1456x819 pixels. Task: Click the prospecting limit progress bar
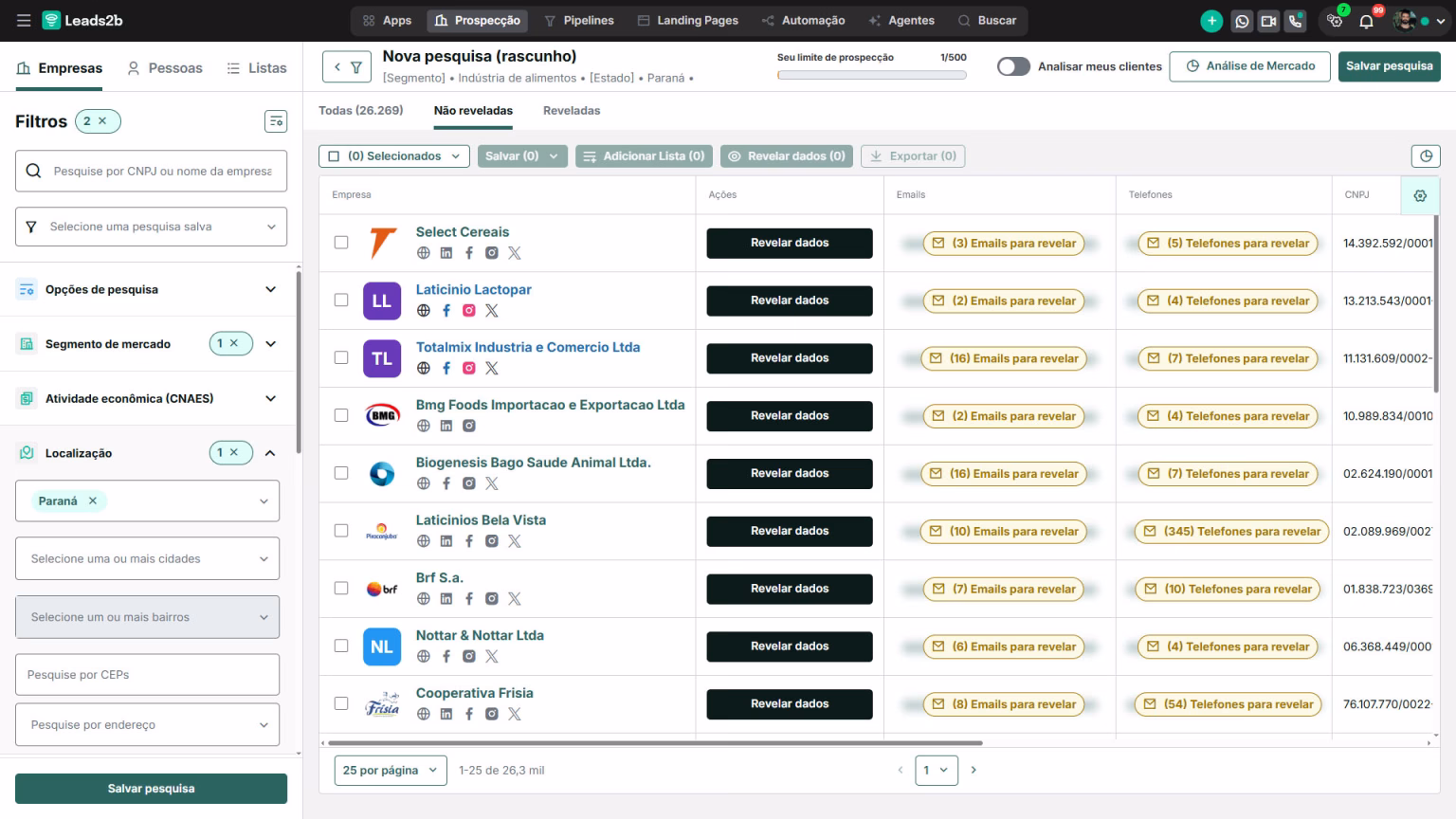pyautogui.click(x=871, y=75)
